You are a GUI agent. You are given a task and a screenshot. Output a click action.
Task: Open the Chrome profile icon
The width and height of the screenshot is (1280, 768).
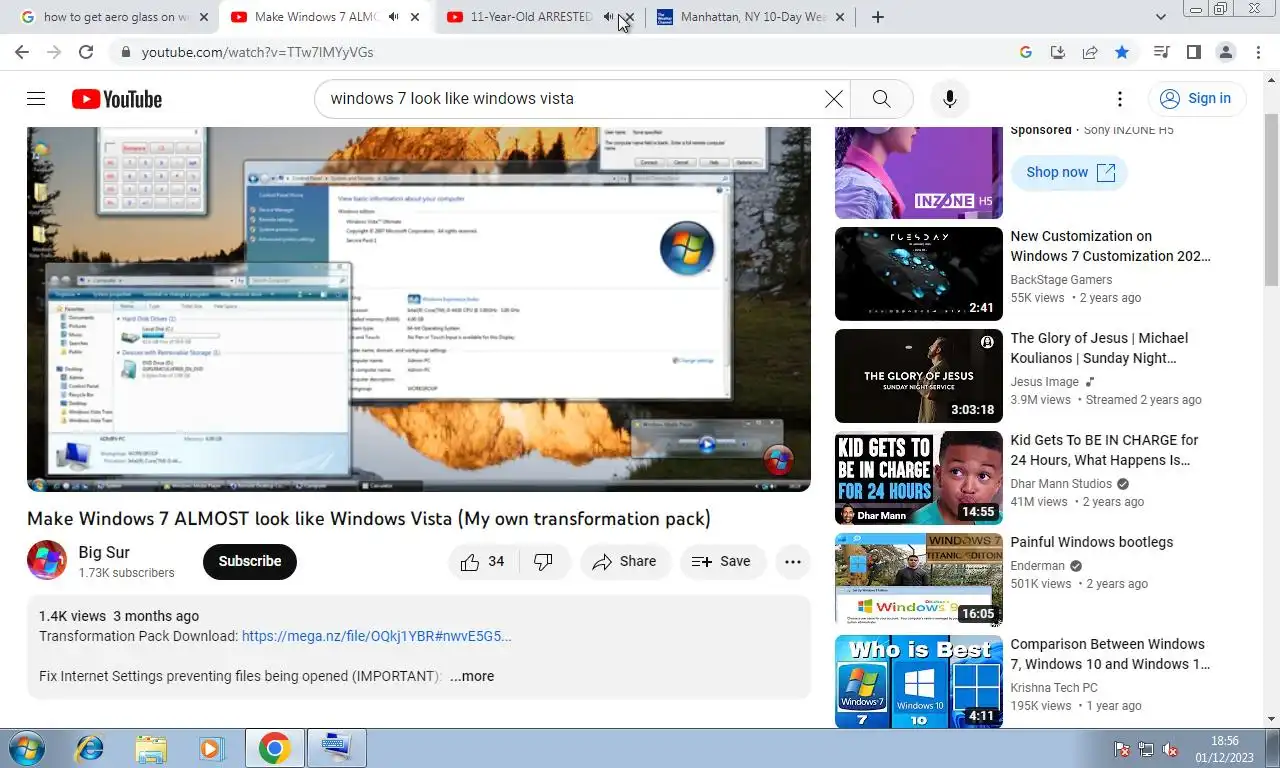click(x=1225, y=52)
